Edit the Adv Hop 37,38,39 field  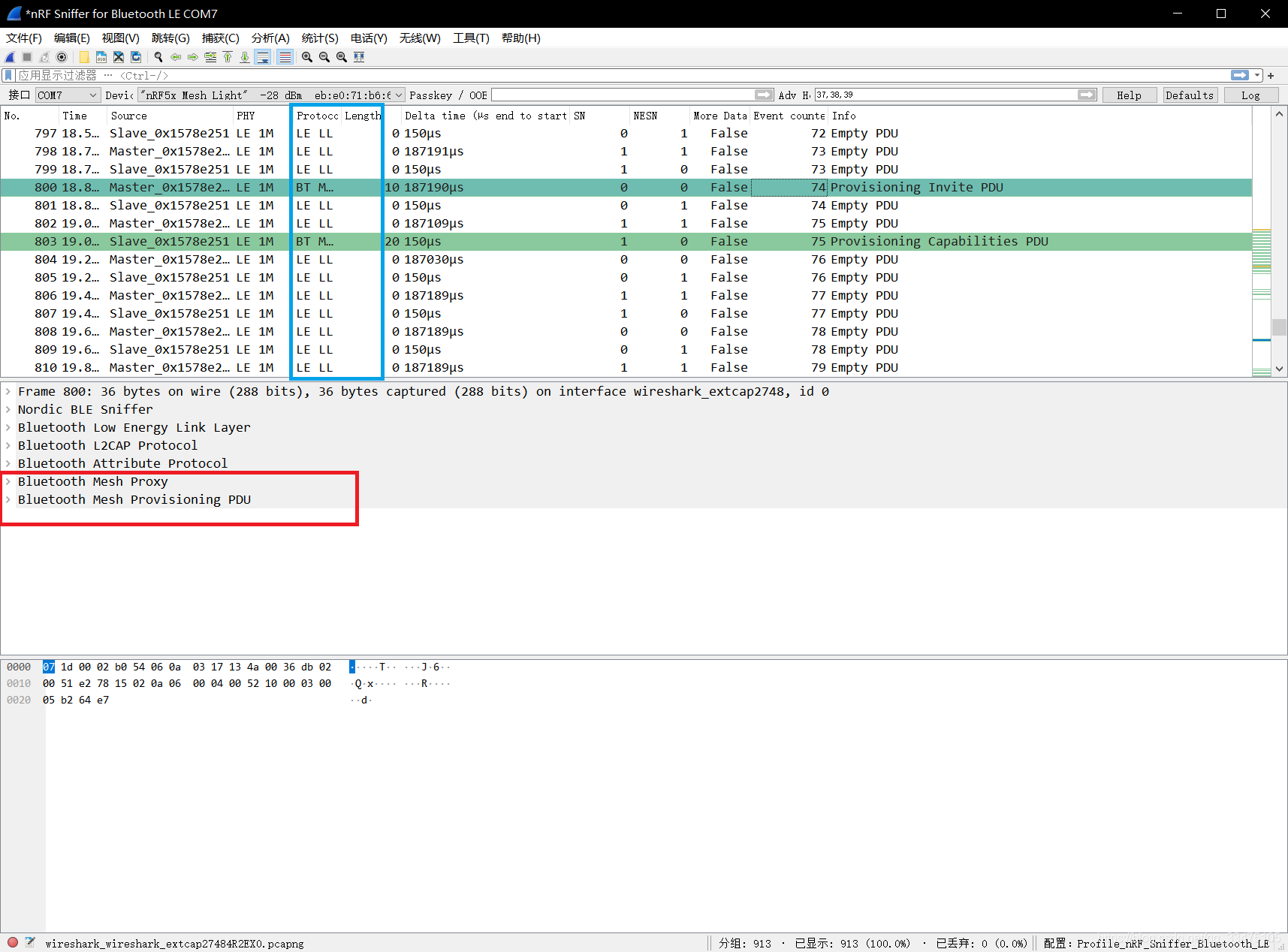(946, 95)
